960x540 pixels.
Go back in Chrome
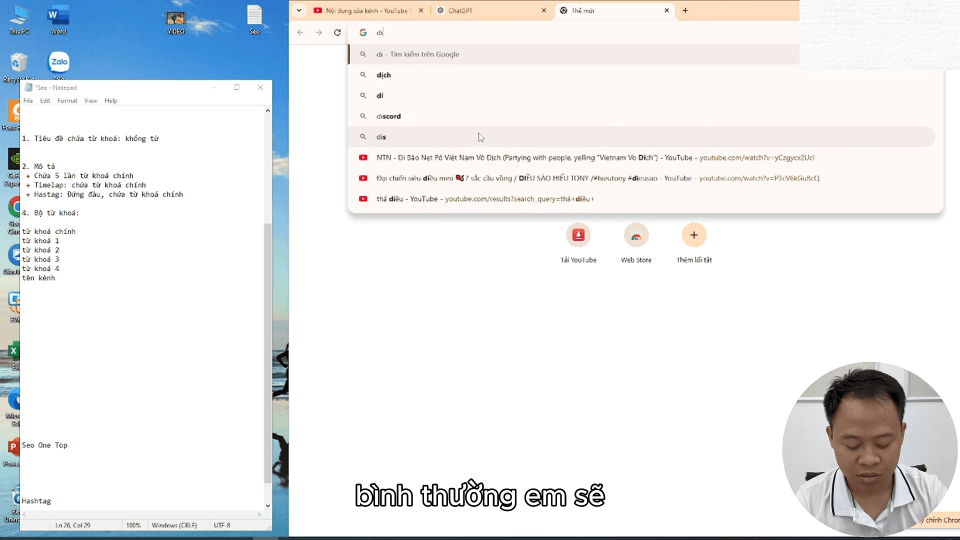tap(301, 32)
